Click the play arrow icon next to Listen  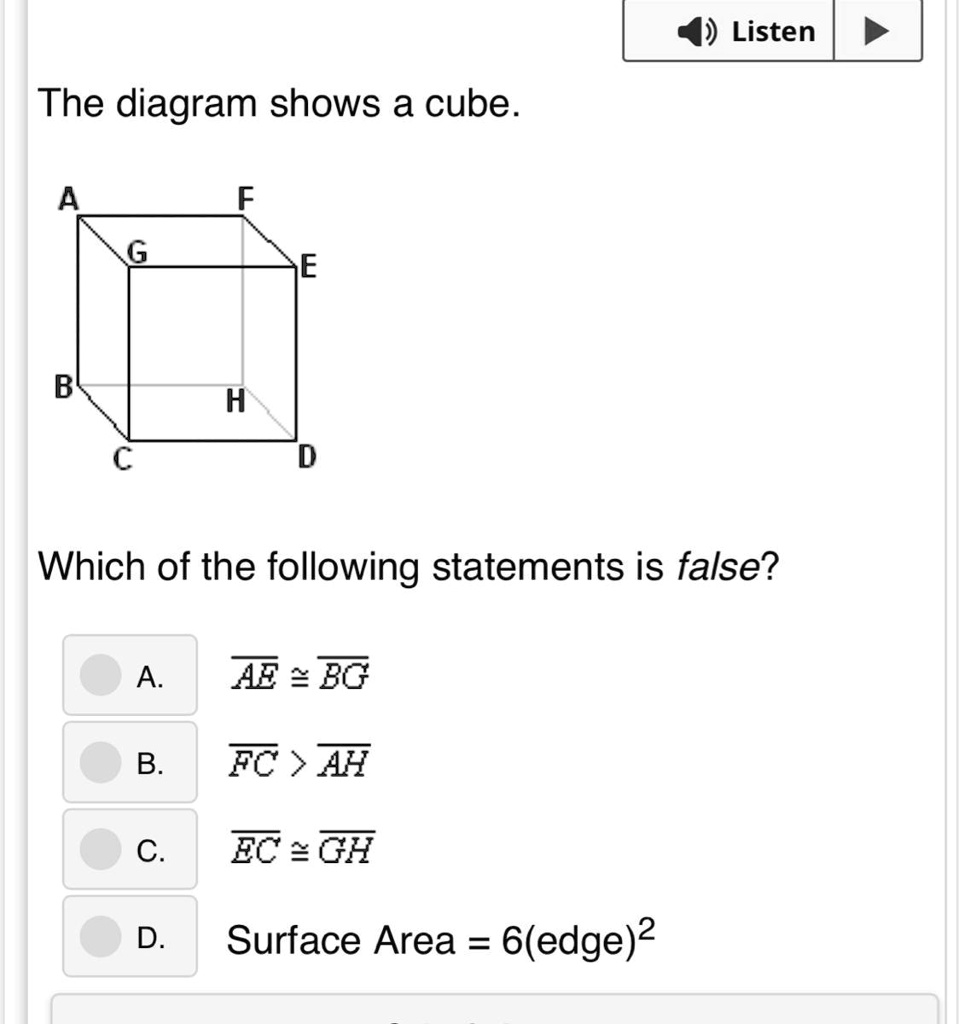coord(876,31)
